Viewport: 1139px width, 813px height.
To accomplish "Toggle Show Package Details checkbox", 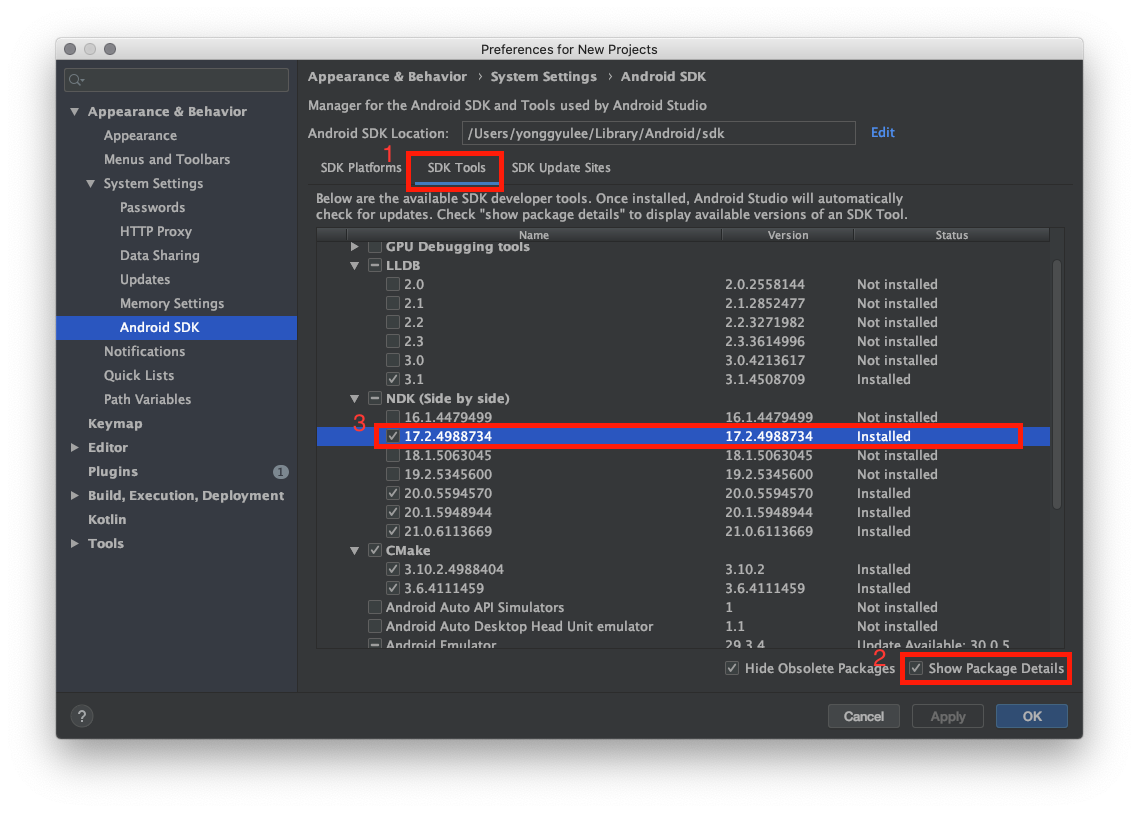I will tap(916, 668).
